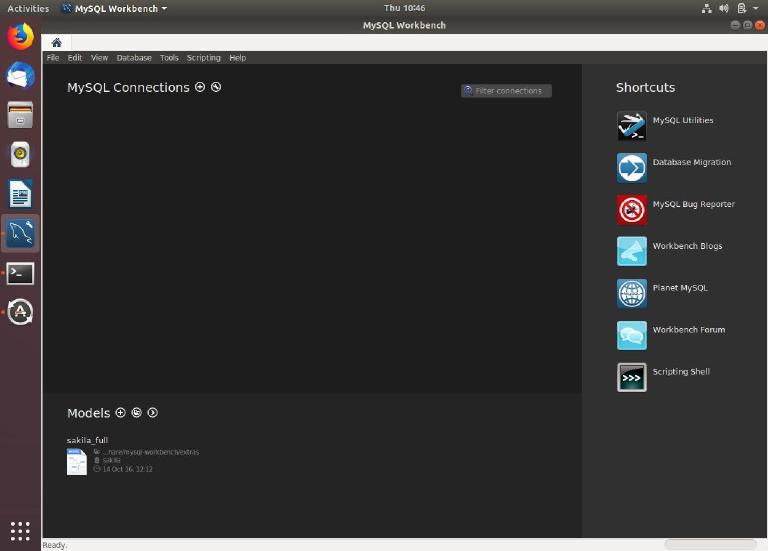This screenshot has height=551, width=768.
Task: Launch the Scripting Shell icon
Action: [632, 377]
